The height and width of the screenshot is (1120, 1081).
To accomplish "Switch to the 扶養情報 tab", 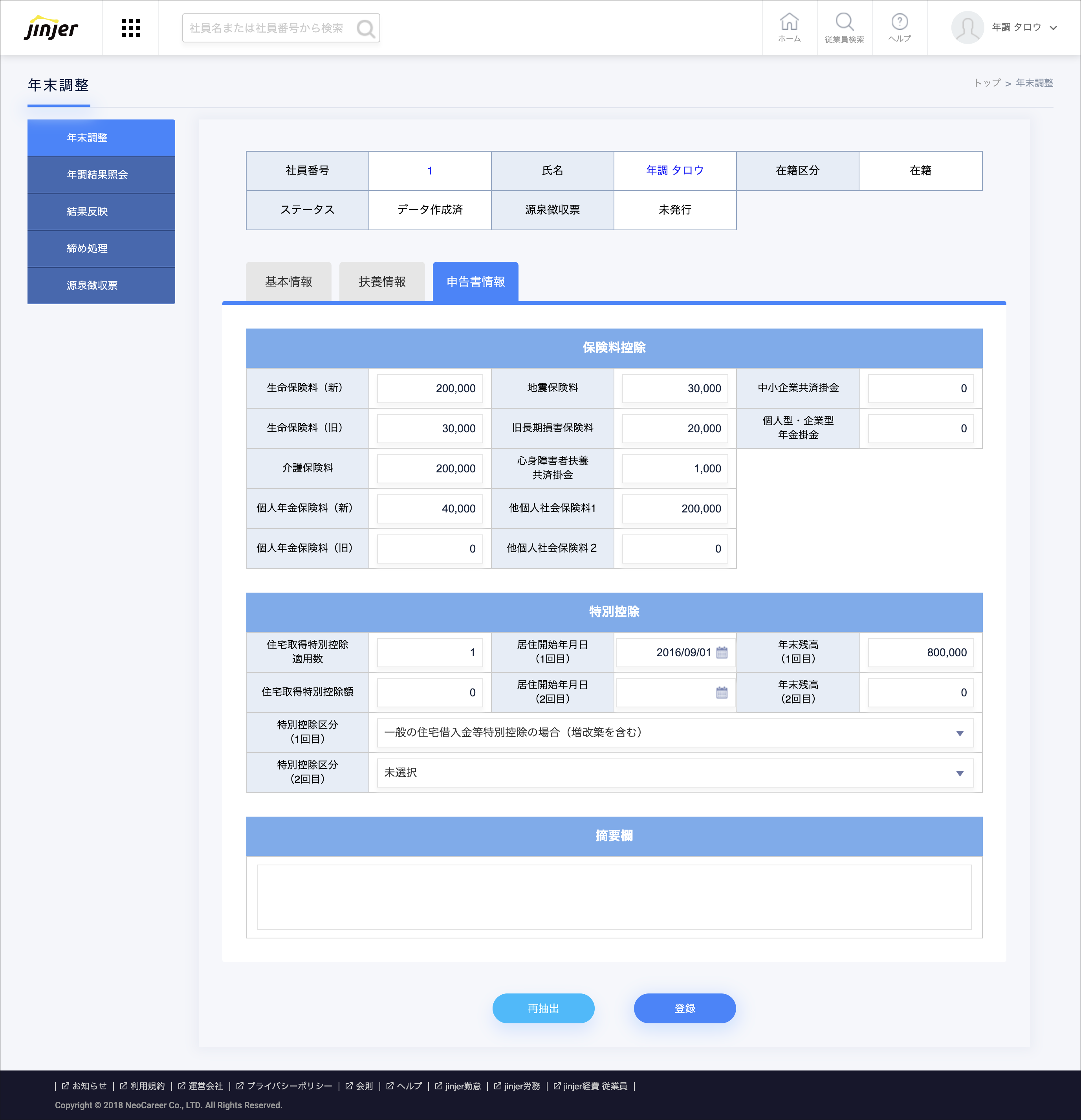I will point(382,282).
